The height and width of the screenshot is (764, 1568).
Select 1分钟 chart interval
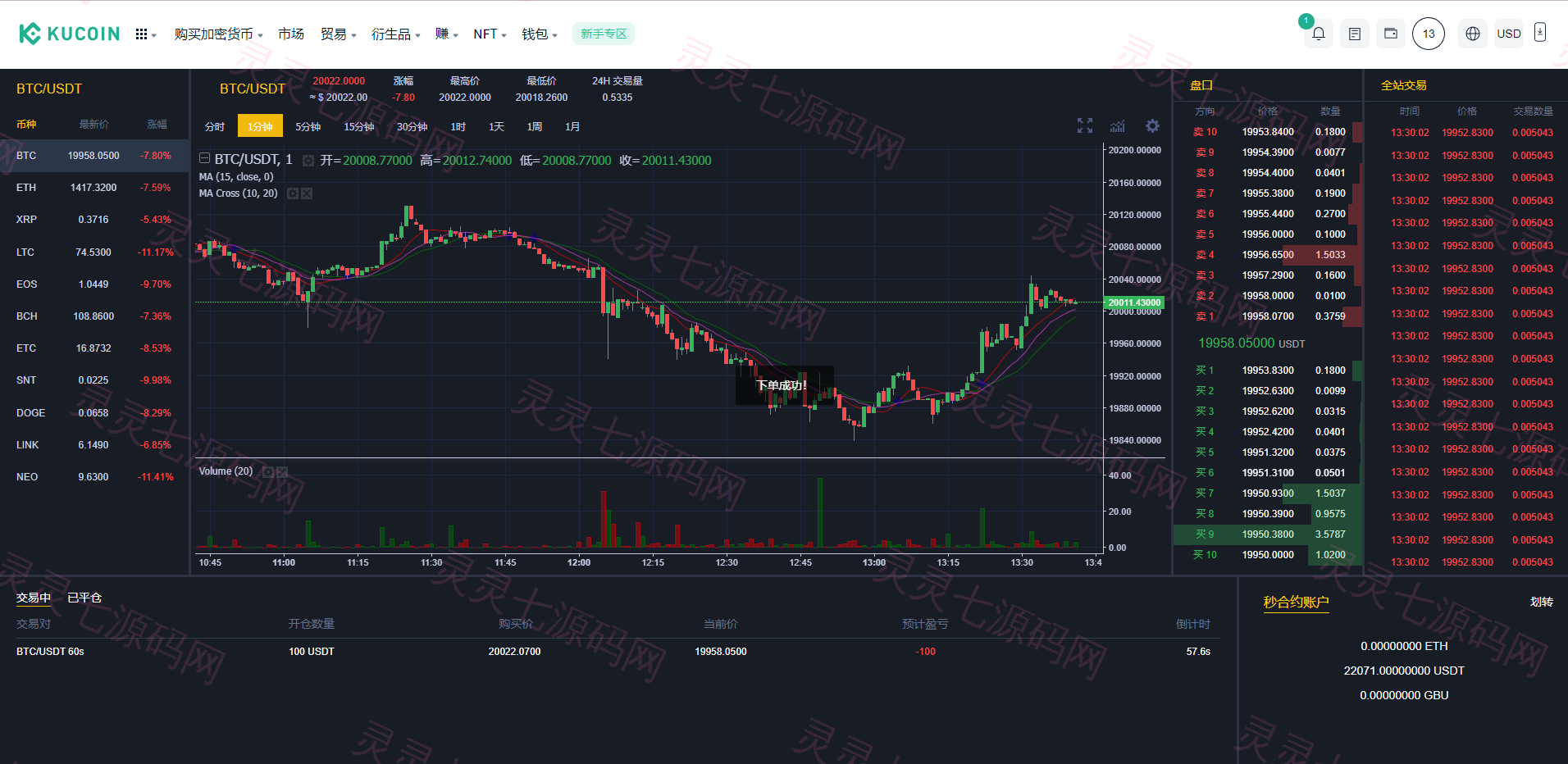260,126
